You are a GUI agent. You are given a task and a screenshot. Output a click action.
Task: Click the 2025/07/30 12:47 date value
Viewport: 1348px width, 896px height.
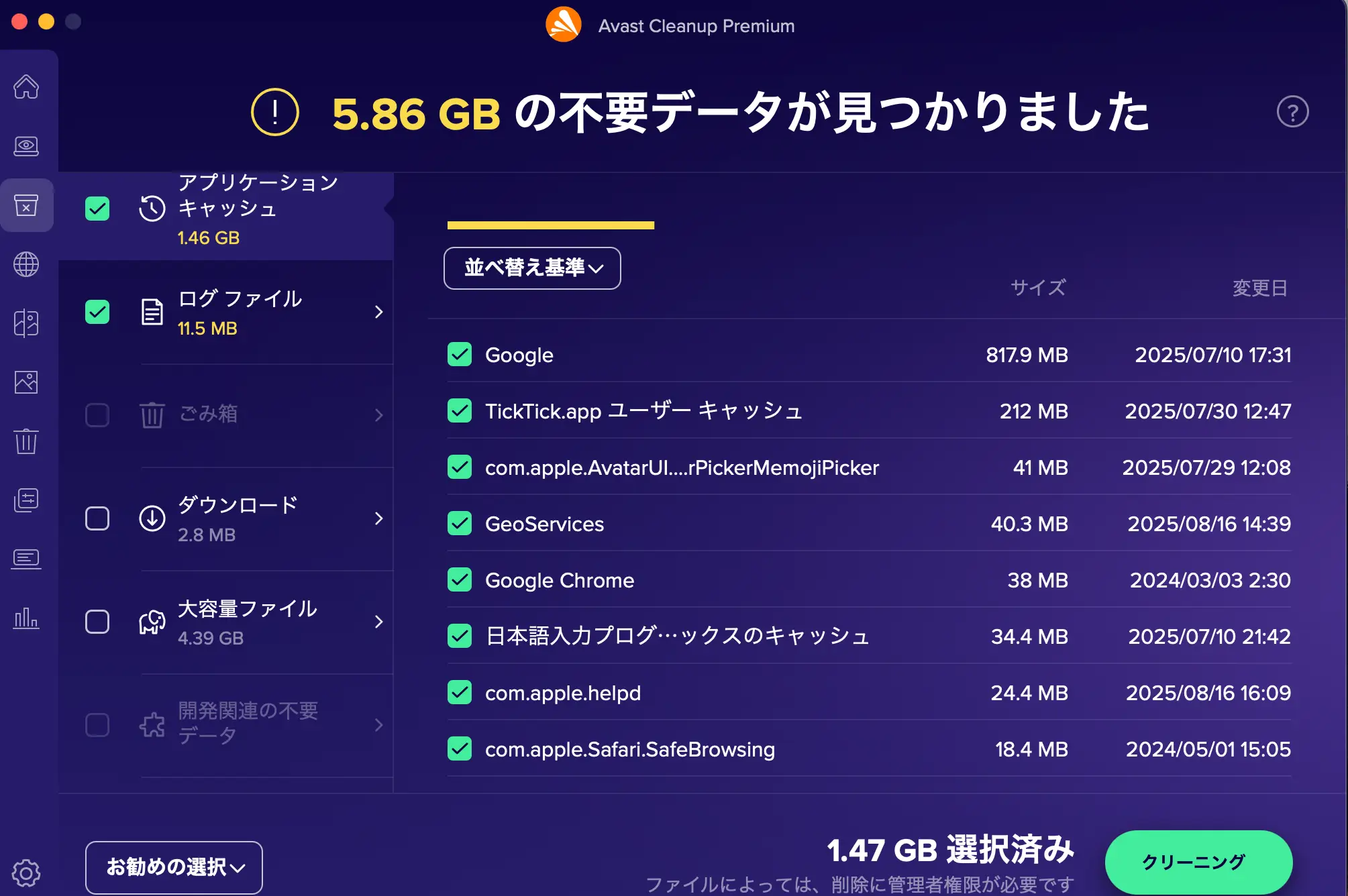tap(1208, 411)
